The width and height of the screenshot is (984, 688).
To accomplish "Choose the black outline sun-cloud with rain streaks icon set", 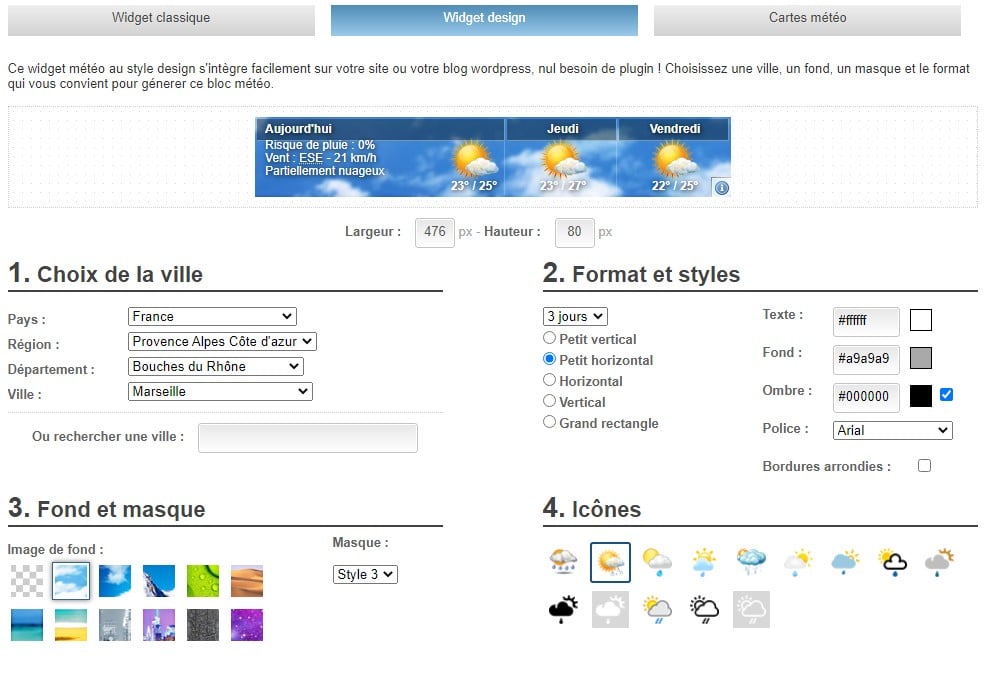I will (703, 609).
